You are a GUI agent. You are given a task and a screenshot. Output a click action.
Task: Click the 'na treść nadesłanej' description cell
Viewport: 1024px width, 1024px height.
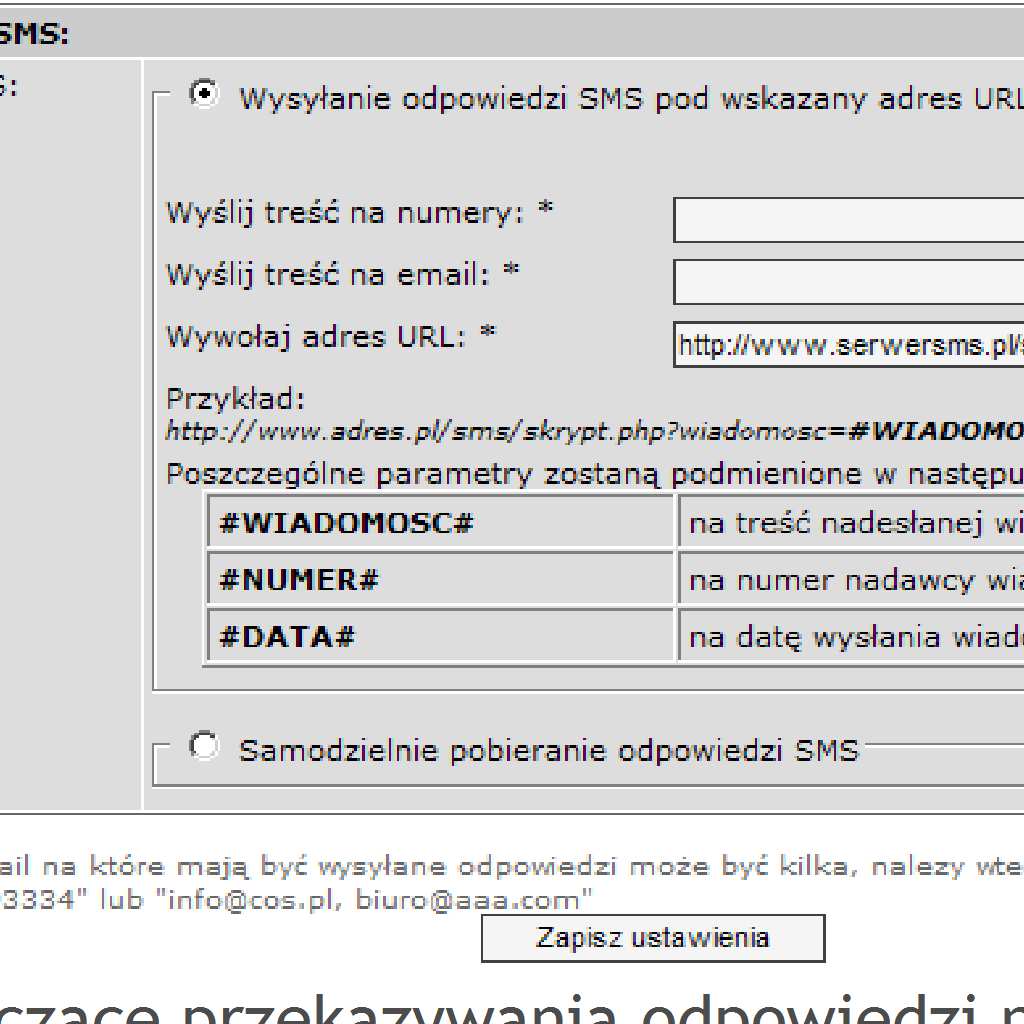(x=851, y=520)
